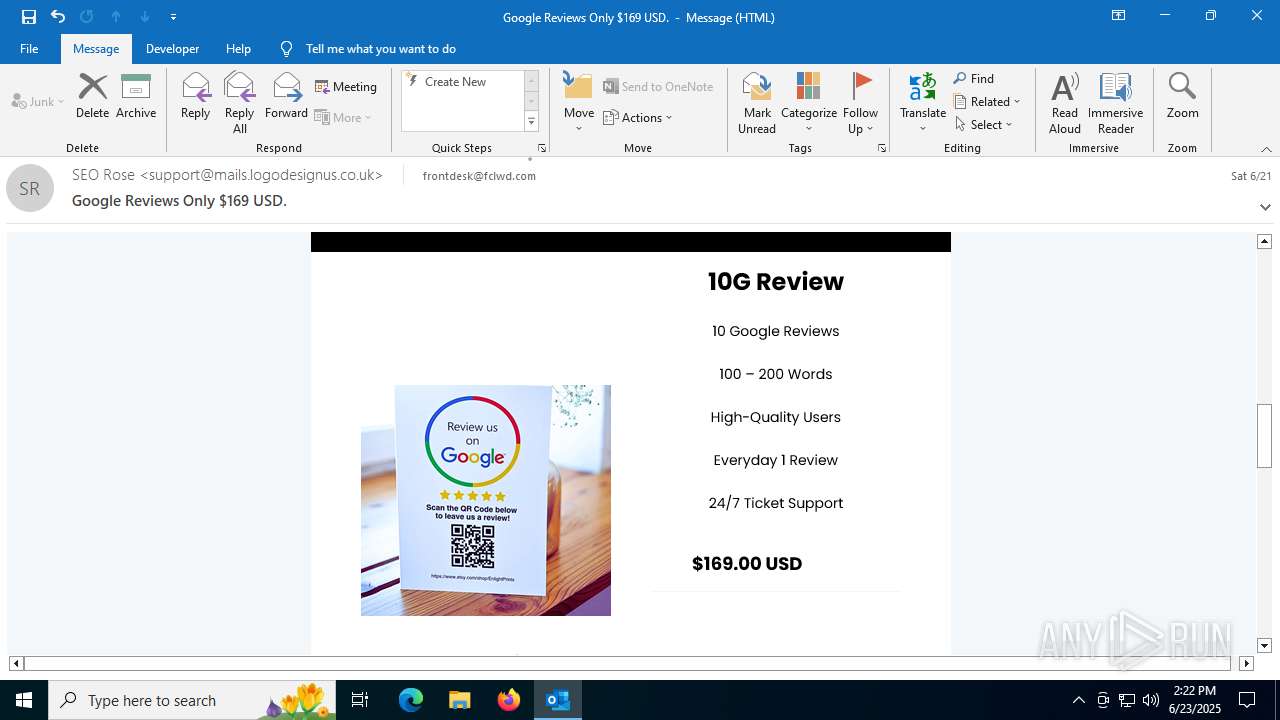Image resolution: width=1280 pixels, height=720 pixels.
Task: Click horizontal scrollbar left arrow
Action: point(15,663)
